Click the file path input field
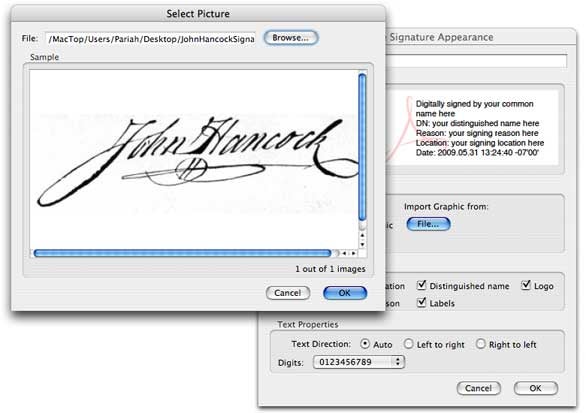 point(150,39)
